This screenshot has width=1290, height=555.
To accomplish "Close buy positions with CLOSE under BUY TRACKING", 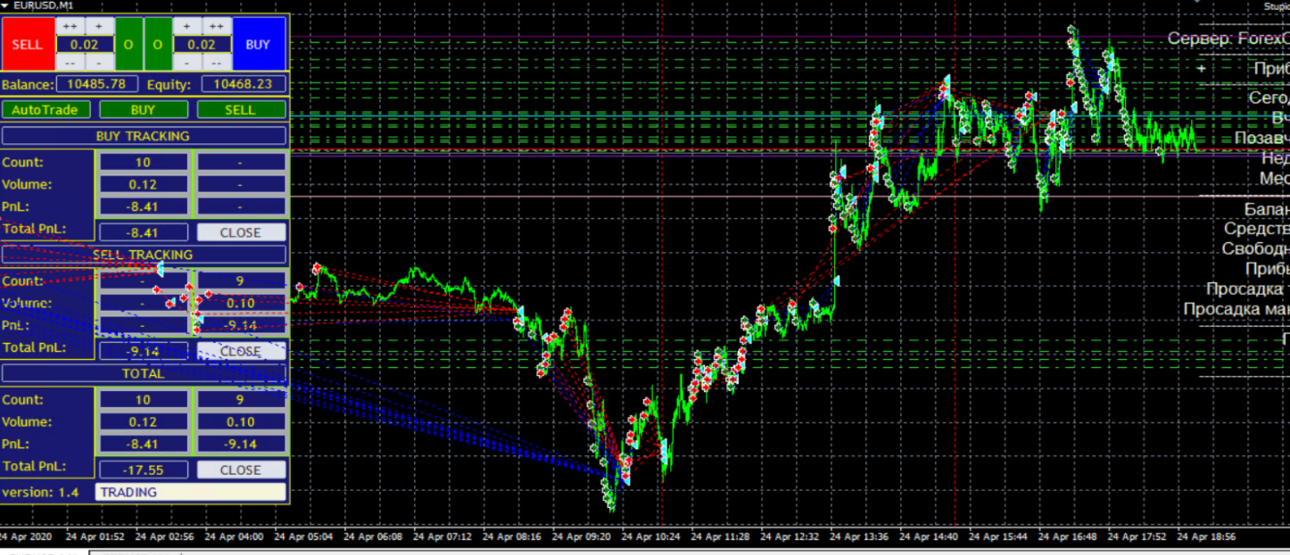I will [x=240, y=232].
